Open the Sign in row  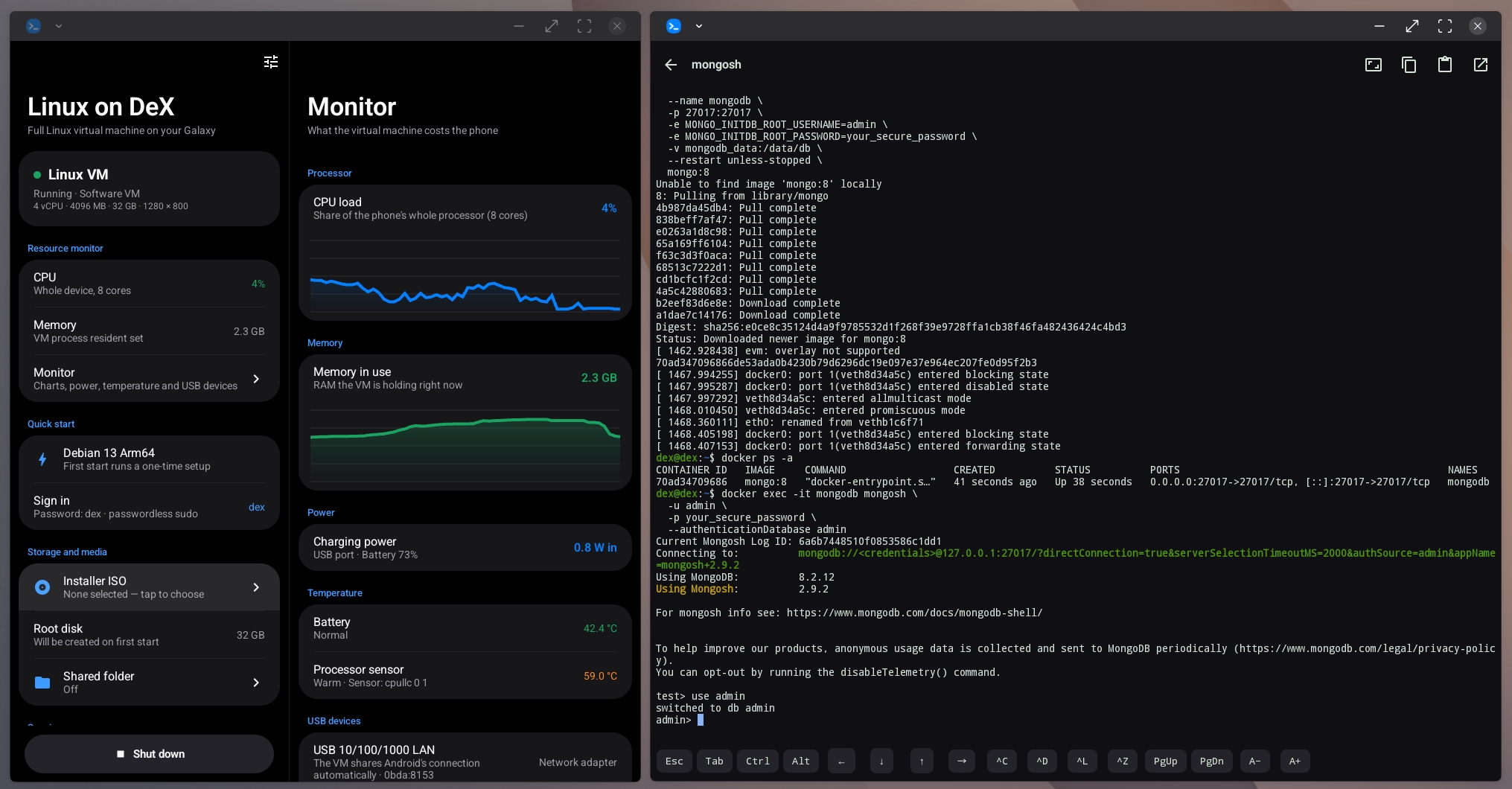click(x=149, y=507)
